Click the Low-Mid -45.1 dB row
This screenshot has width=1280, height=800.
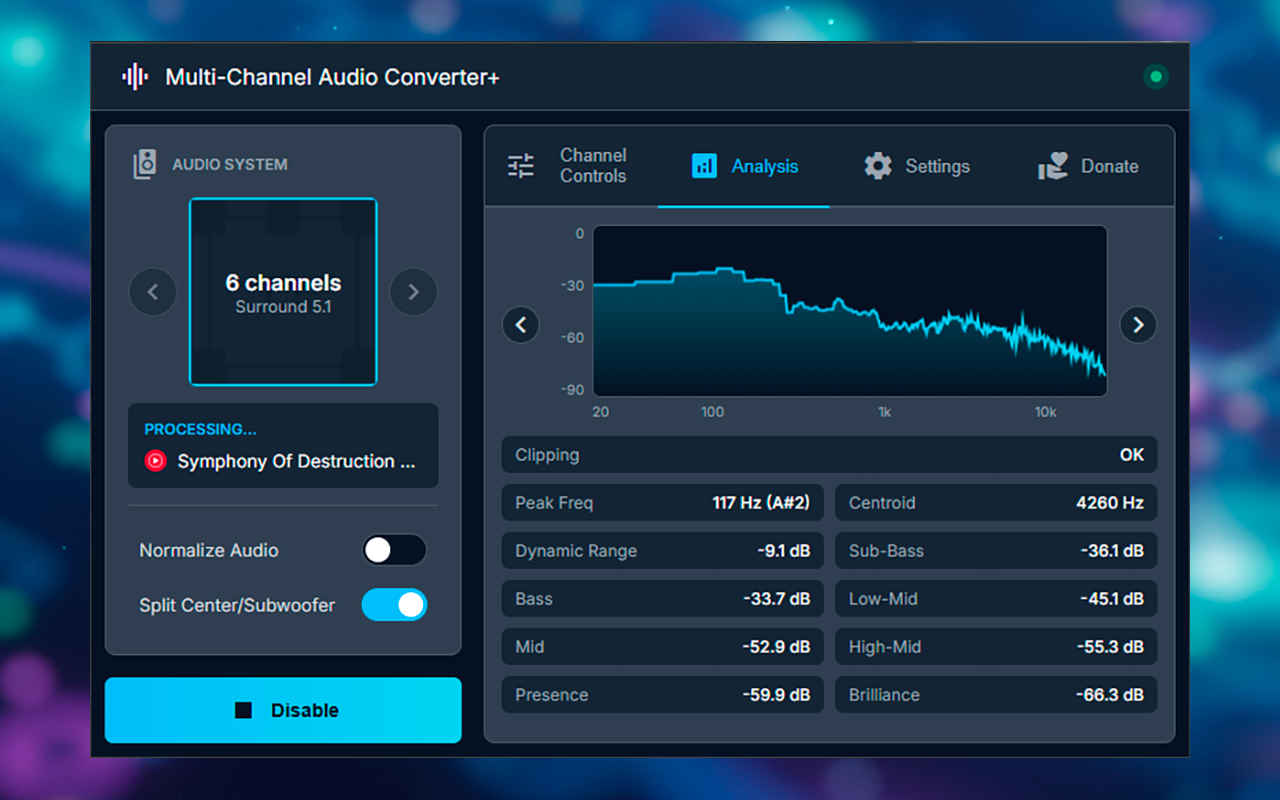(996, 599)
